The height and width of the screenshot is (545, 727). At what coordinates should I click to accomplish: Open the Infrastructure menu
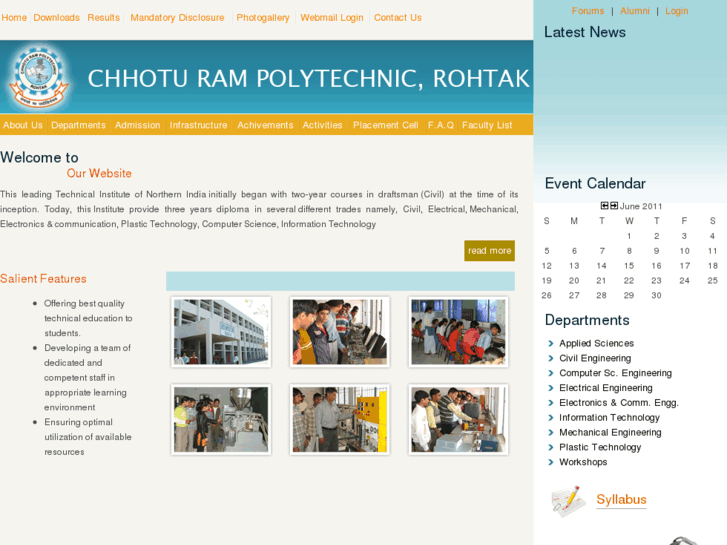pyautogui.click(x=198, y=125)
